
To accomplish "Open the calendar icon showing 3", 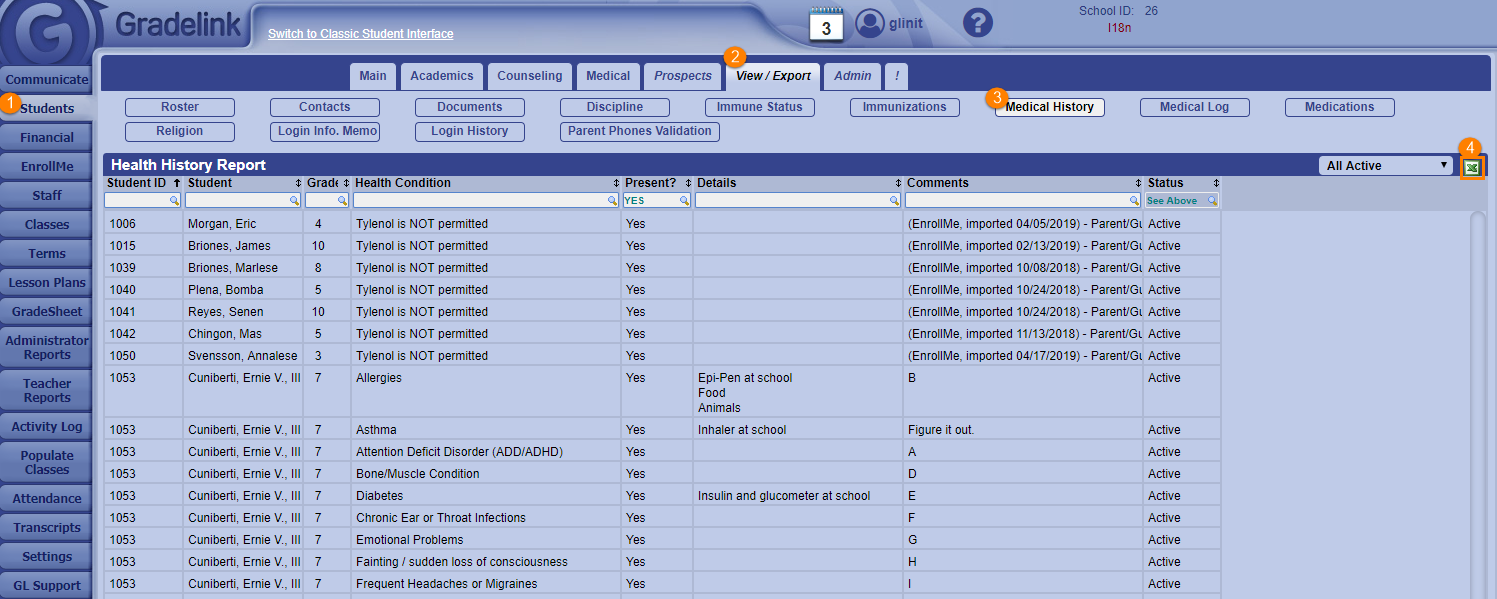I will click(826, 25).
